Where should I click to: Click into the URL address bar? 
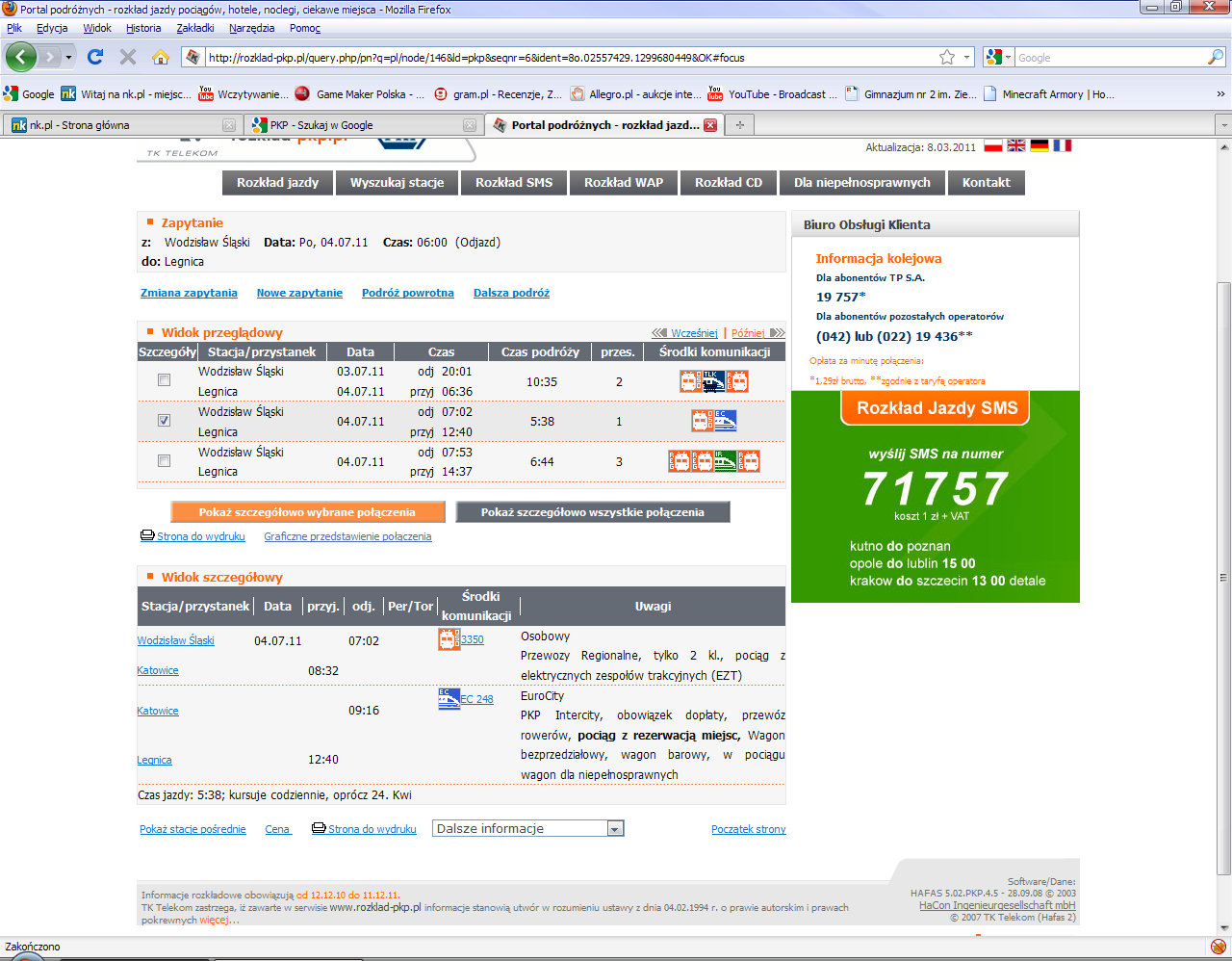tap(568, 57)
